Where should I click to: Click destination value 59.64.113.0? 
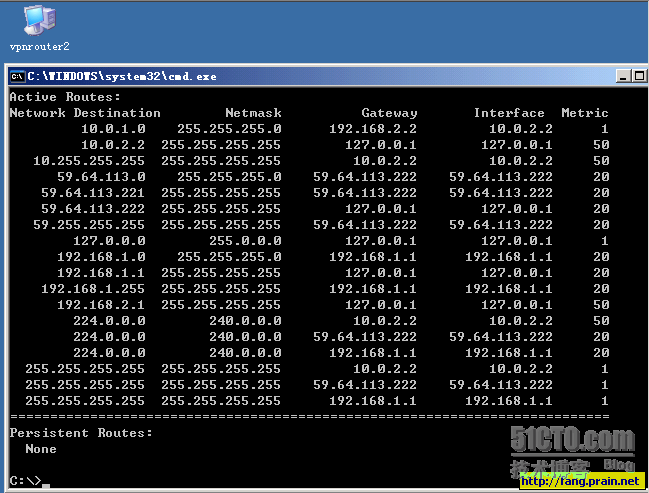pos(101,177)
